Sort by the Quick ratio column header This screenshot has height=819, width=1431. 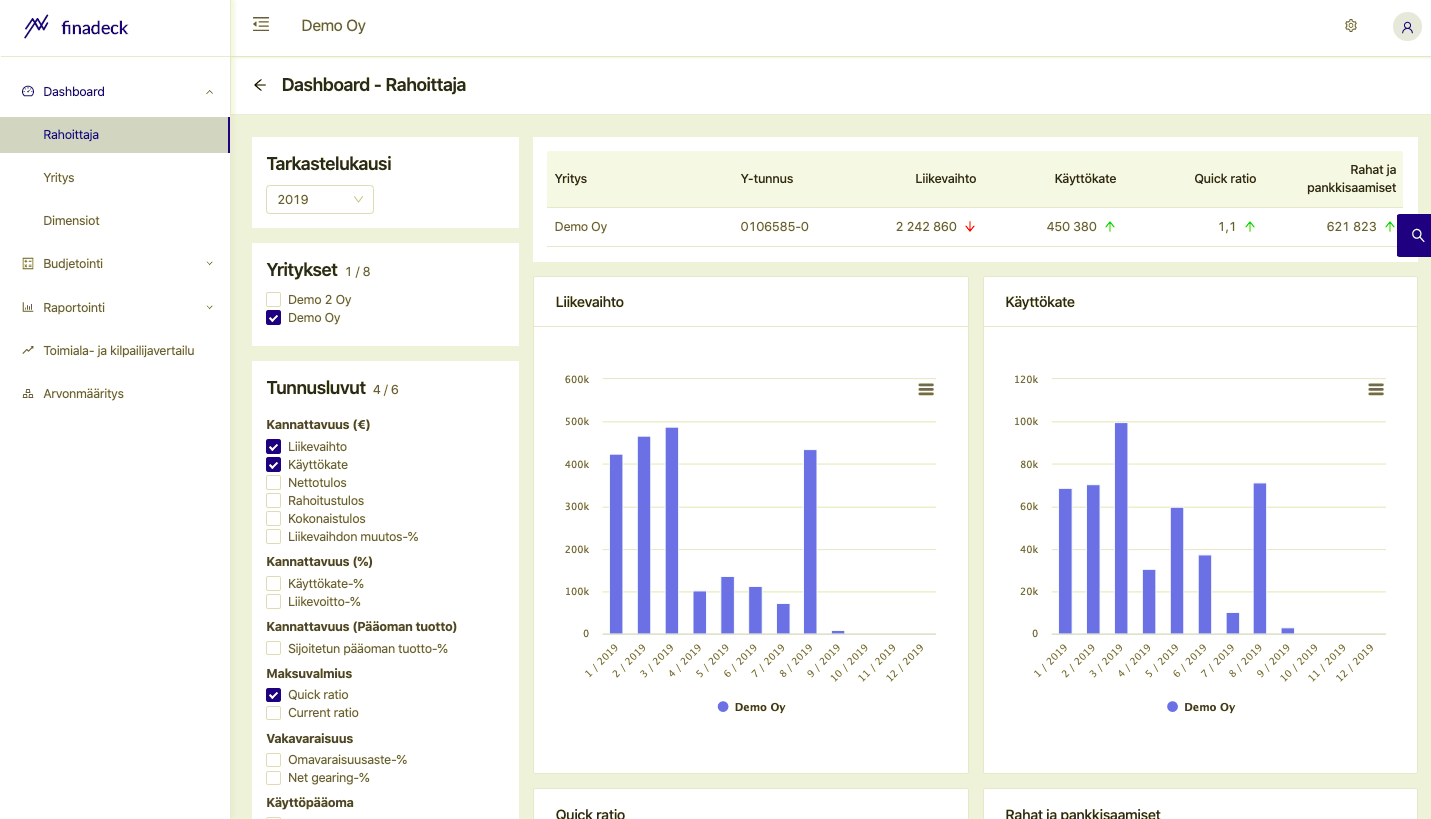click(1225, 179)
